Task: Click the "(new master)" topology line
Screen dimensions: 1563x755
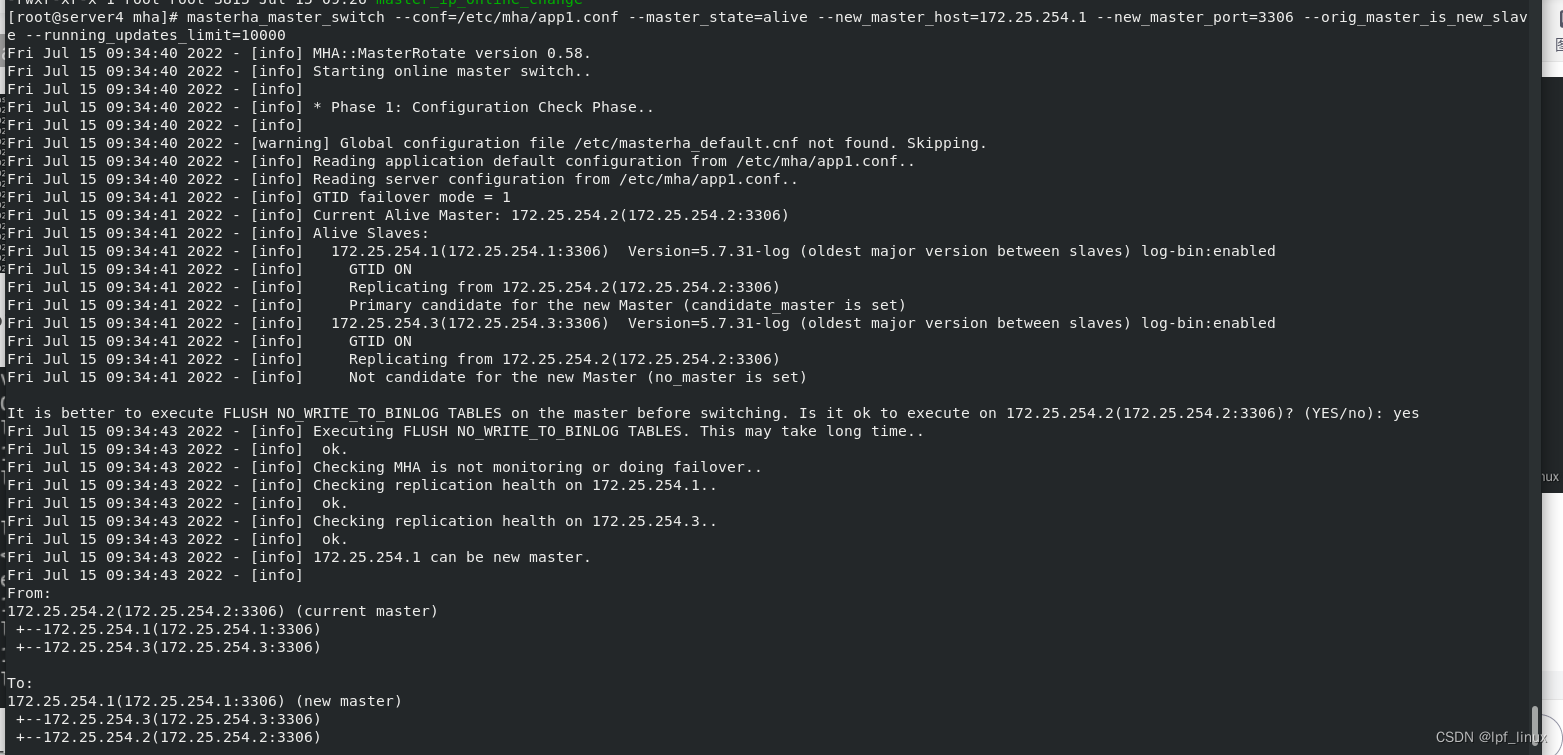Action: 204,701
